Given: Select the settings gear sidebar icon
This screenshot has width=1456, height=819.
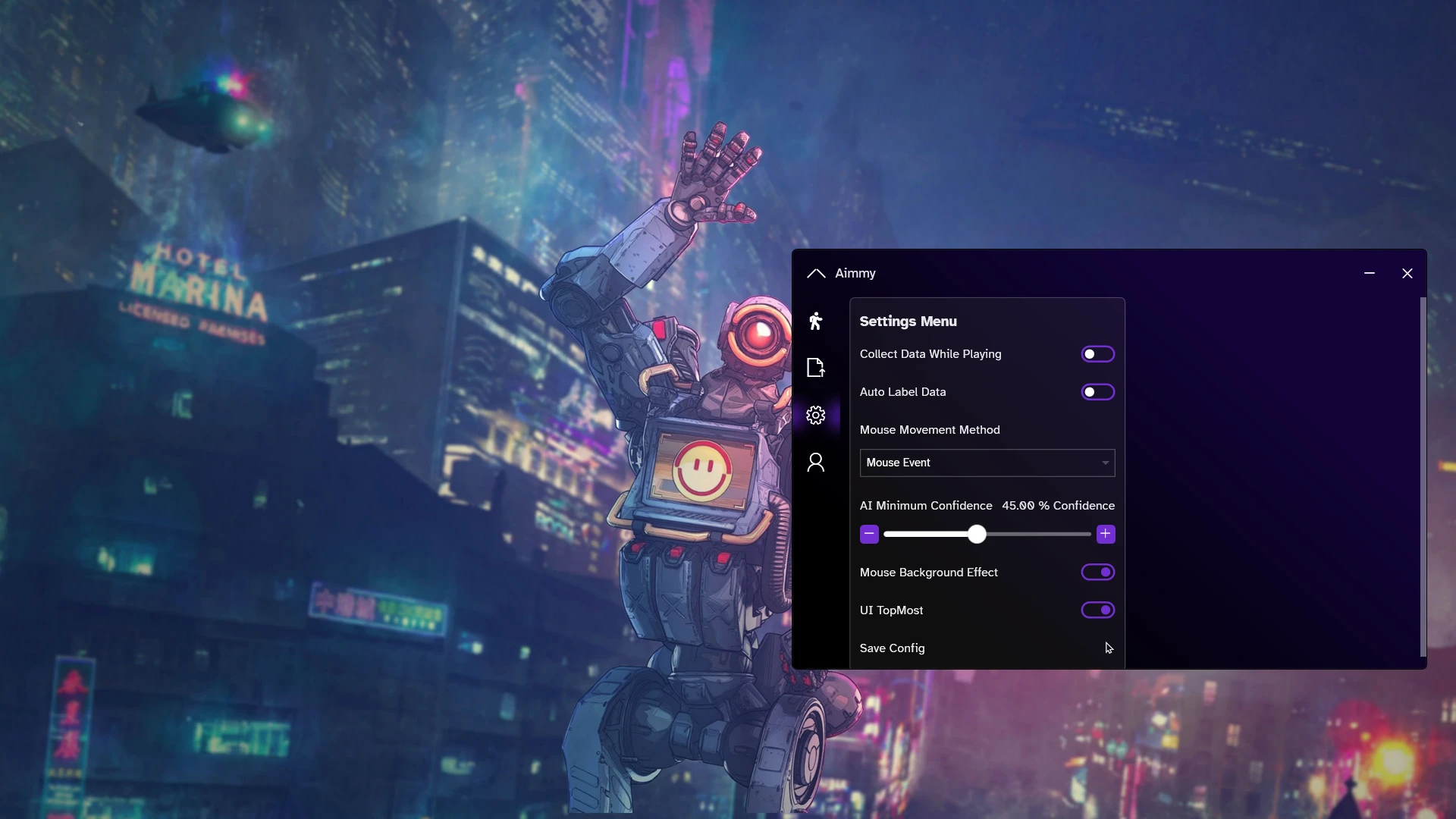Looking at the screenshot, I should click(815, 416).
